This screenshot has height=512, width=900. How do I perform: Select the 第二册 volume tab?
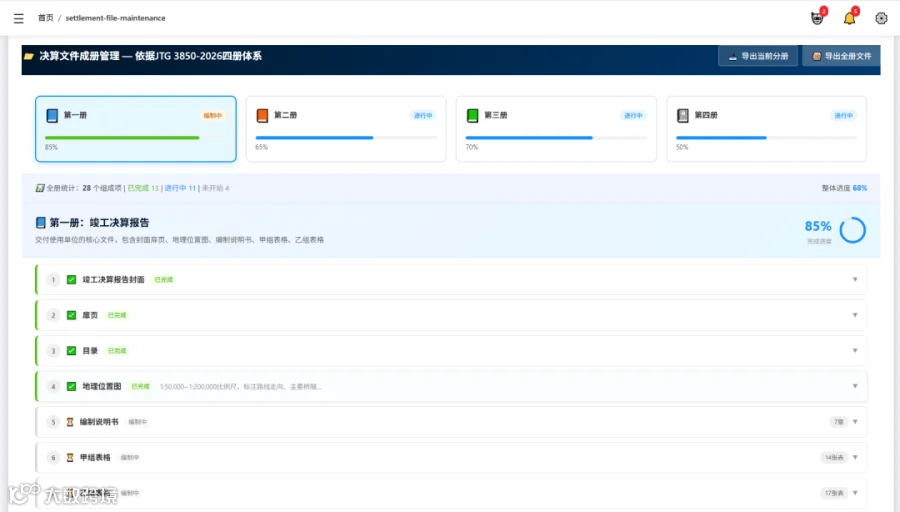(346, 129)
